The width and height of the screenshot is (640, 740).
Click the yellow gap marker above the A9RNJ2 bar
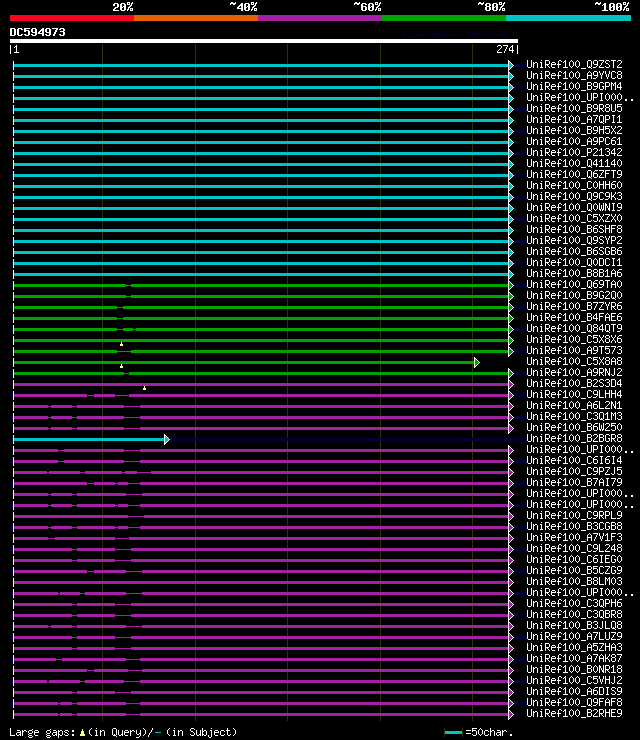coord(121,366)
